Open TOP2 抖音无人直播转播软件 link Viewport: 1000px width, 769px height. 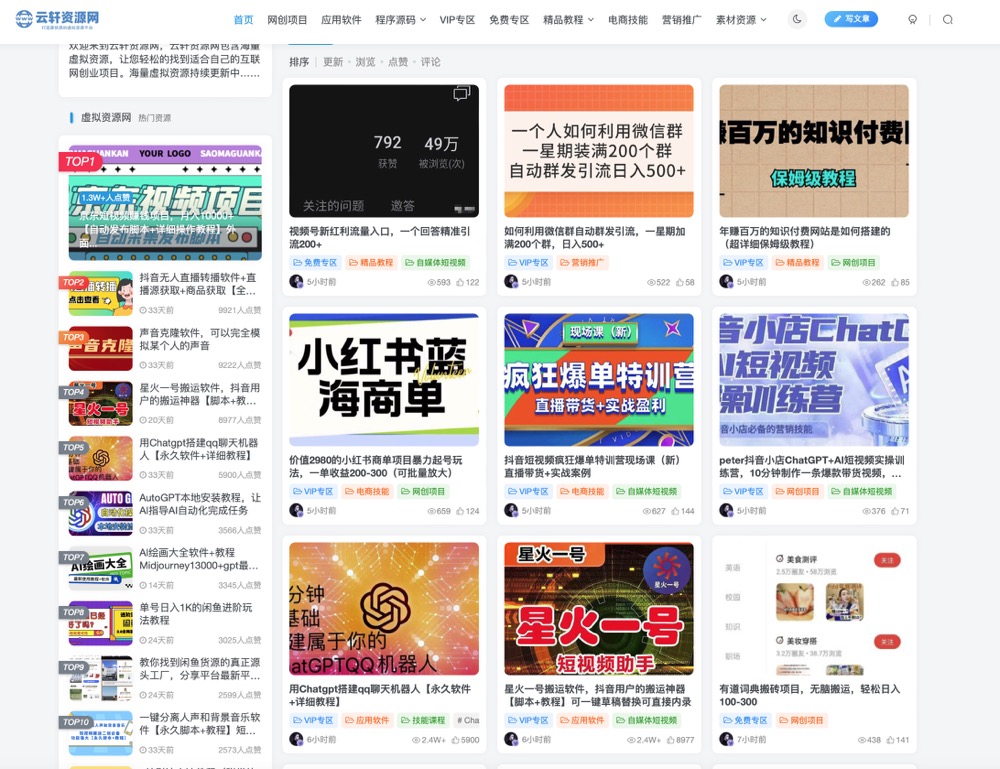click(198, 284)
